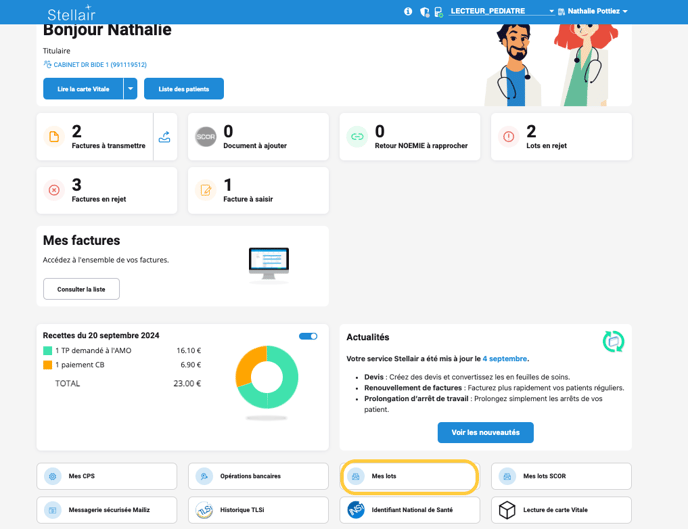Open the Facture à saisir tile
The width and height of the screenshot is (688, 529).
click(x=258, y=190)
